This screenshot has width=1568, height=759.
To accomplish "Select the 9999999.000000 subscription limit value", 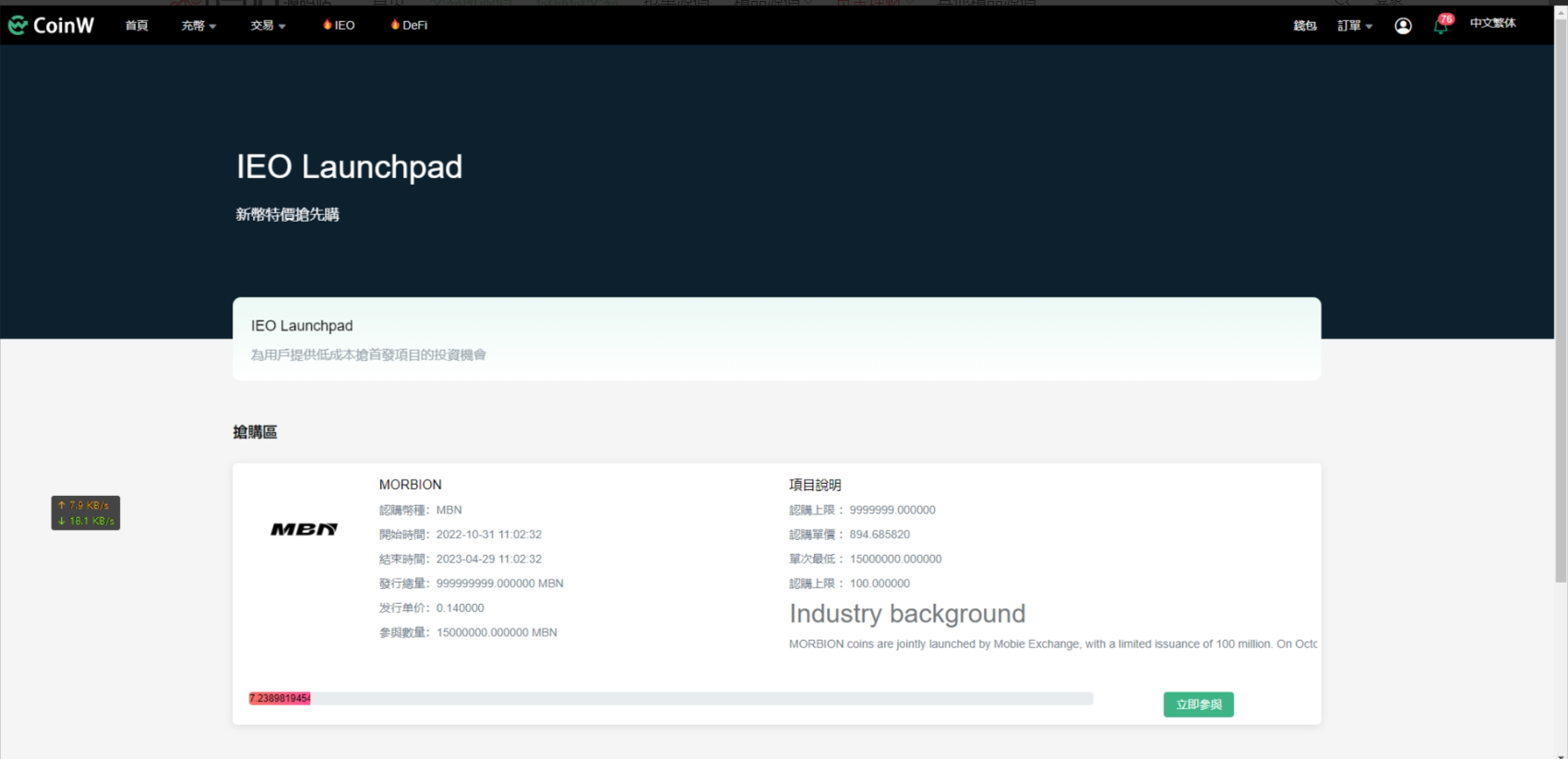I will point(892,510).
